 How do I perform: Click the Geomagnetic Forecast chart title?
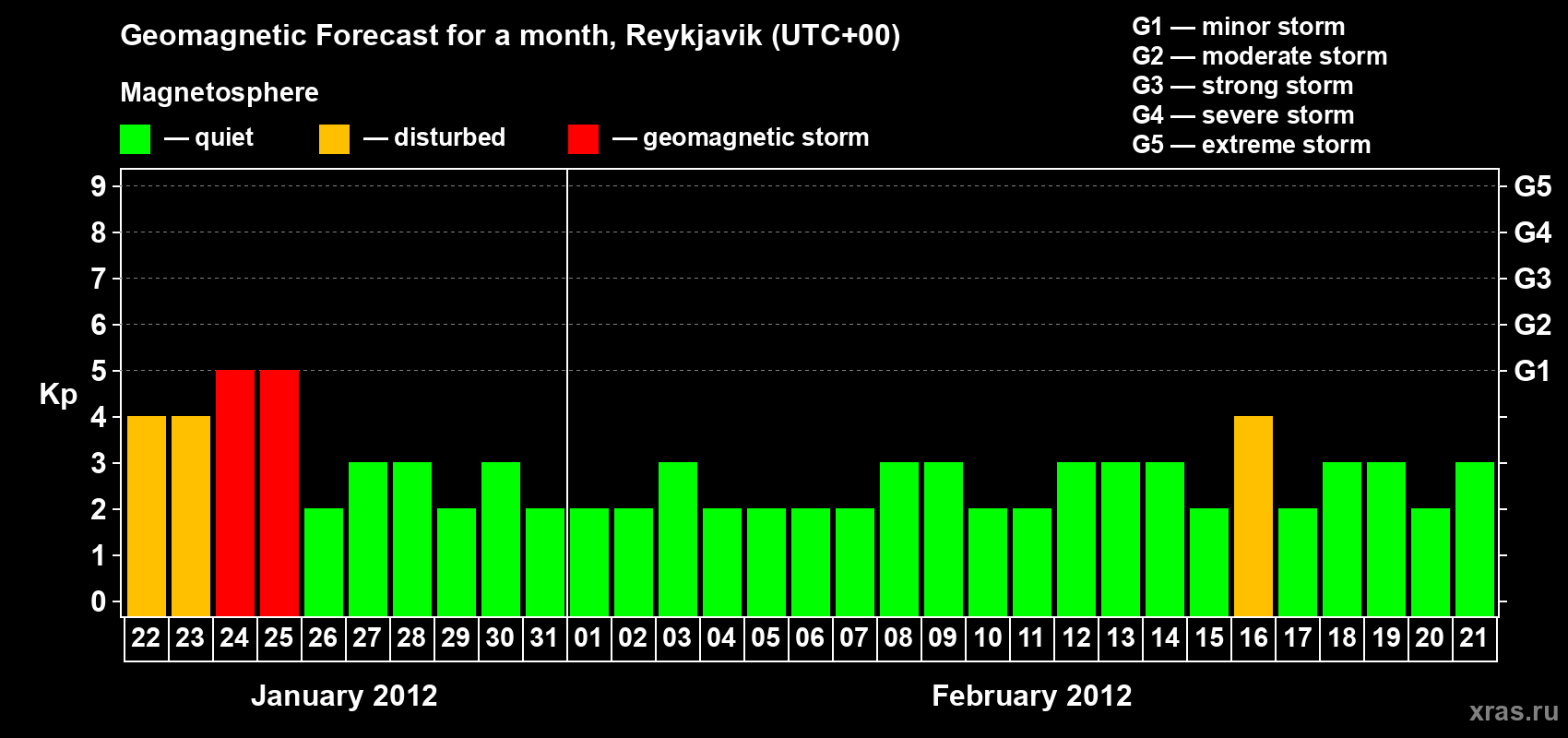click(x=510, y=36)
